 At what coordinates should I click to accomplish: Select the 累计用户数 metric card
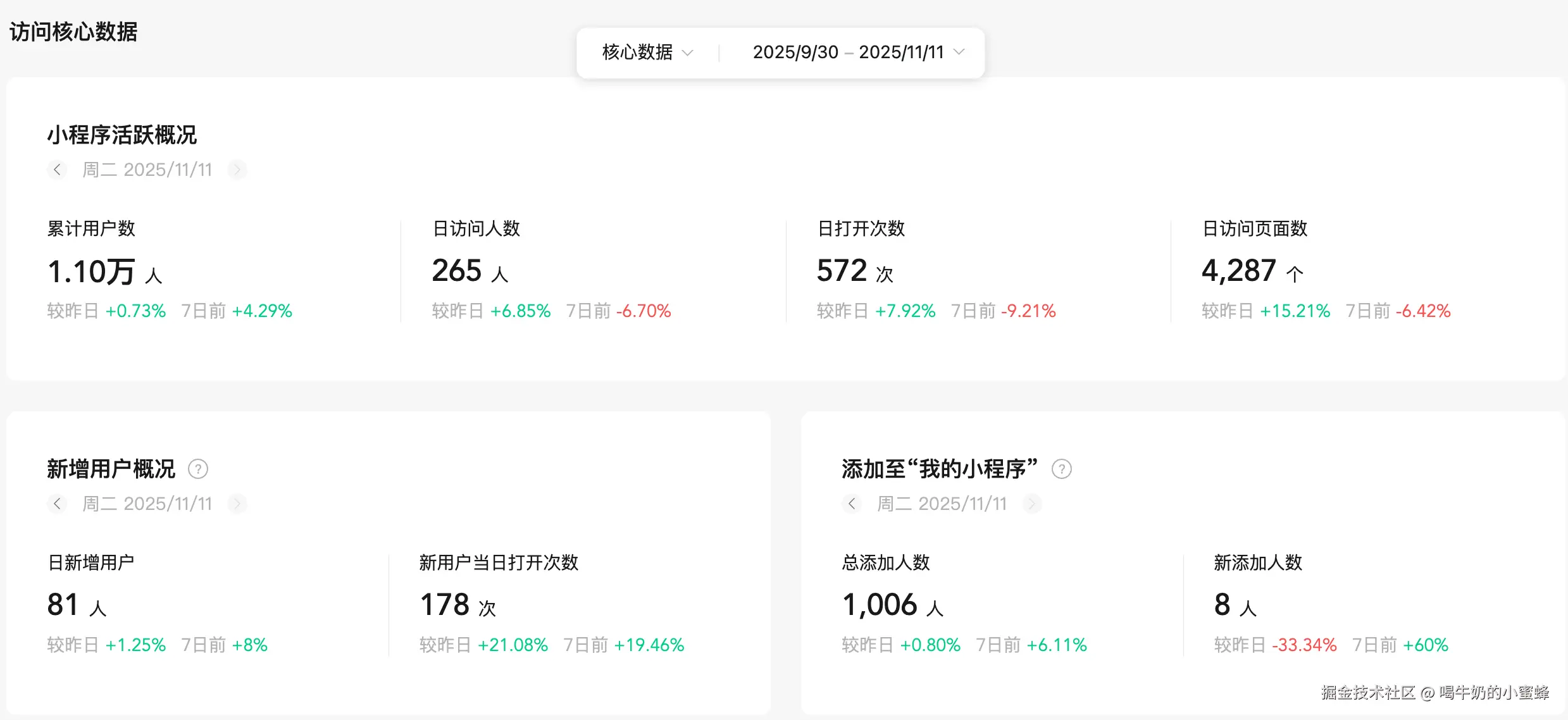pyautogui.click(x=170, y=271)
